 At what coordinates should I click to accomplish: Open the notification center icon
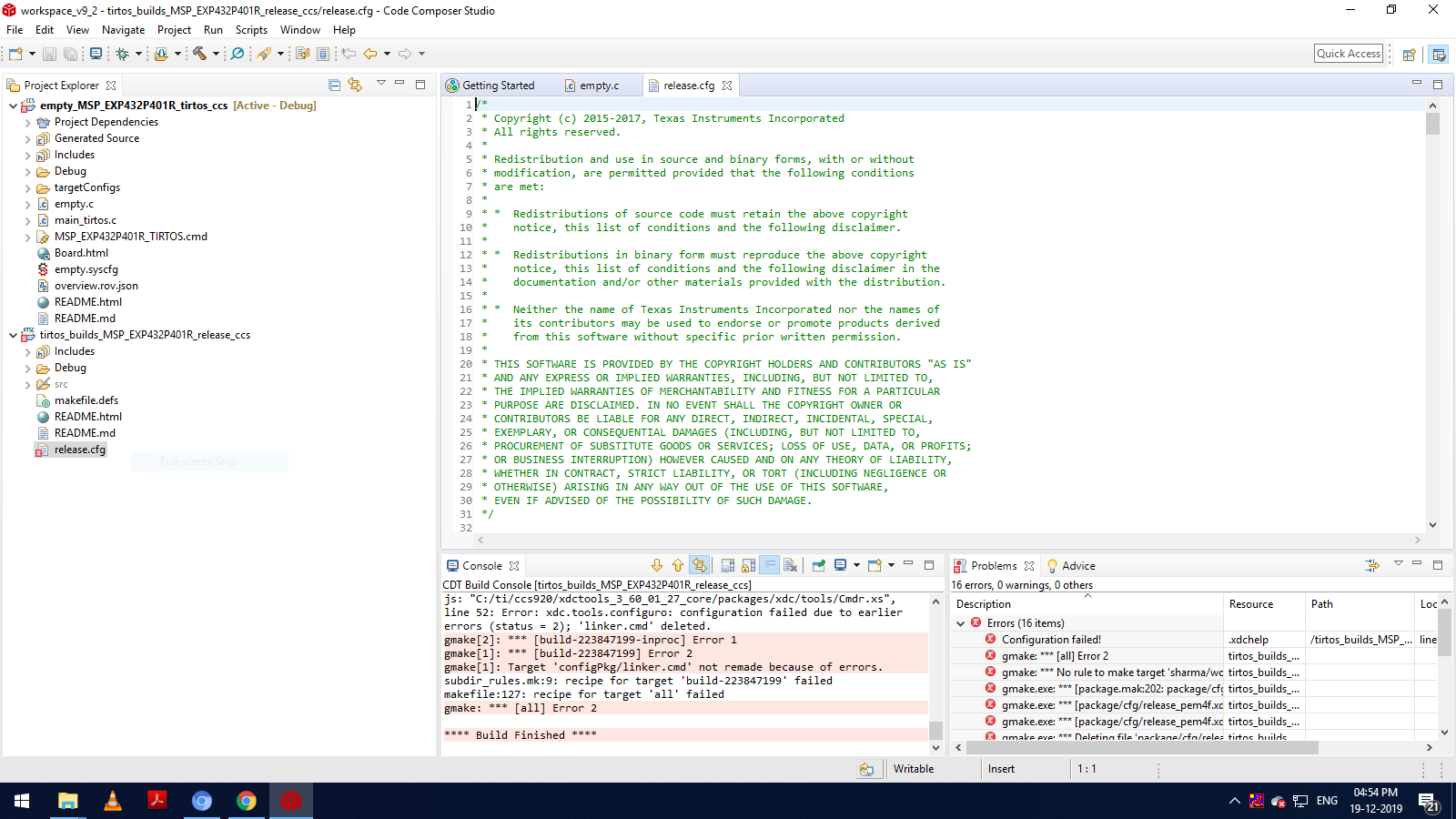(x=1428, y=802)
